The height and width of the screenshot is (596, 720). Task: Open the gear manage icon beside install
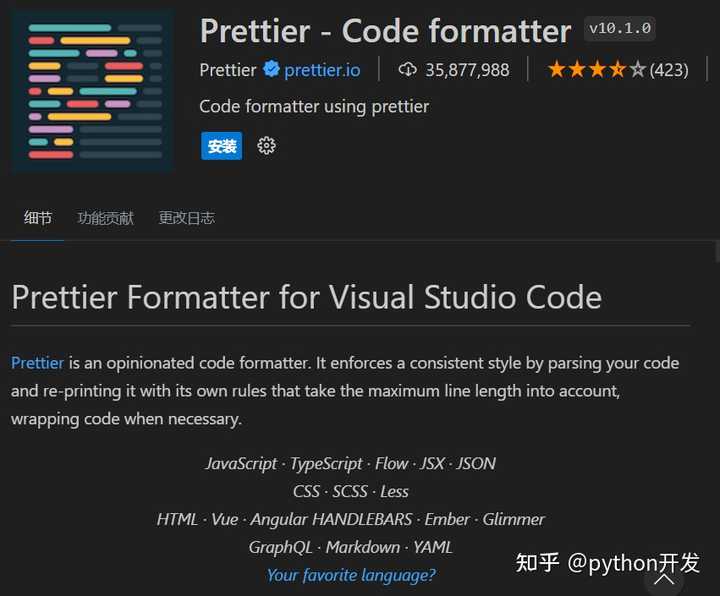(266, 146)
